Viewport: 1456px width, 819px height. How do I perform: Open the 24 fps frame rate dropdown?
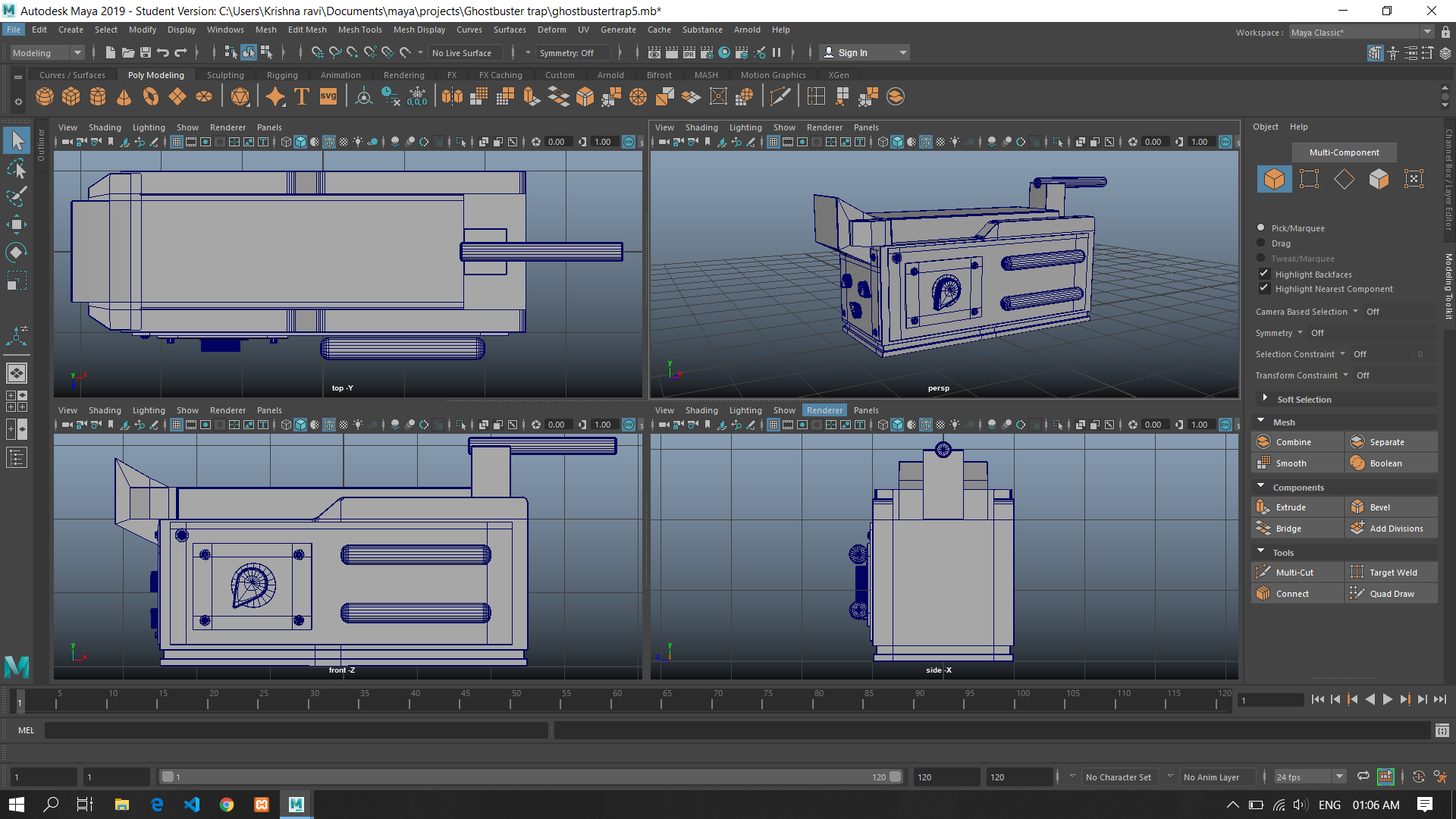point(1310,777)
